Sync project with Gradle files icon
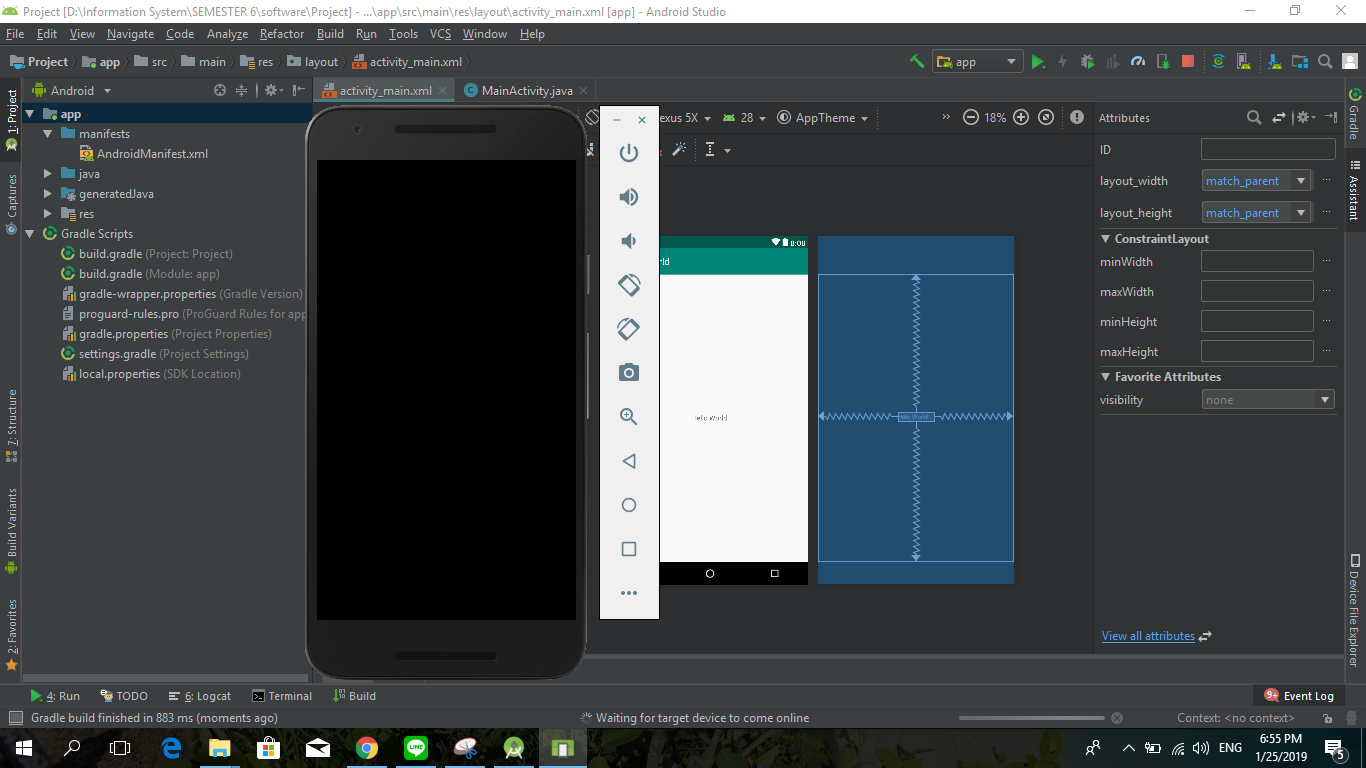This screenshot has width=1366, height=768. click(x=1218, y=61)
